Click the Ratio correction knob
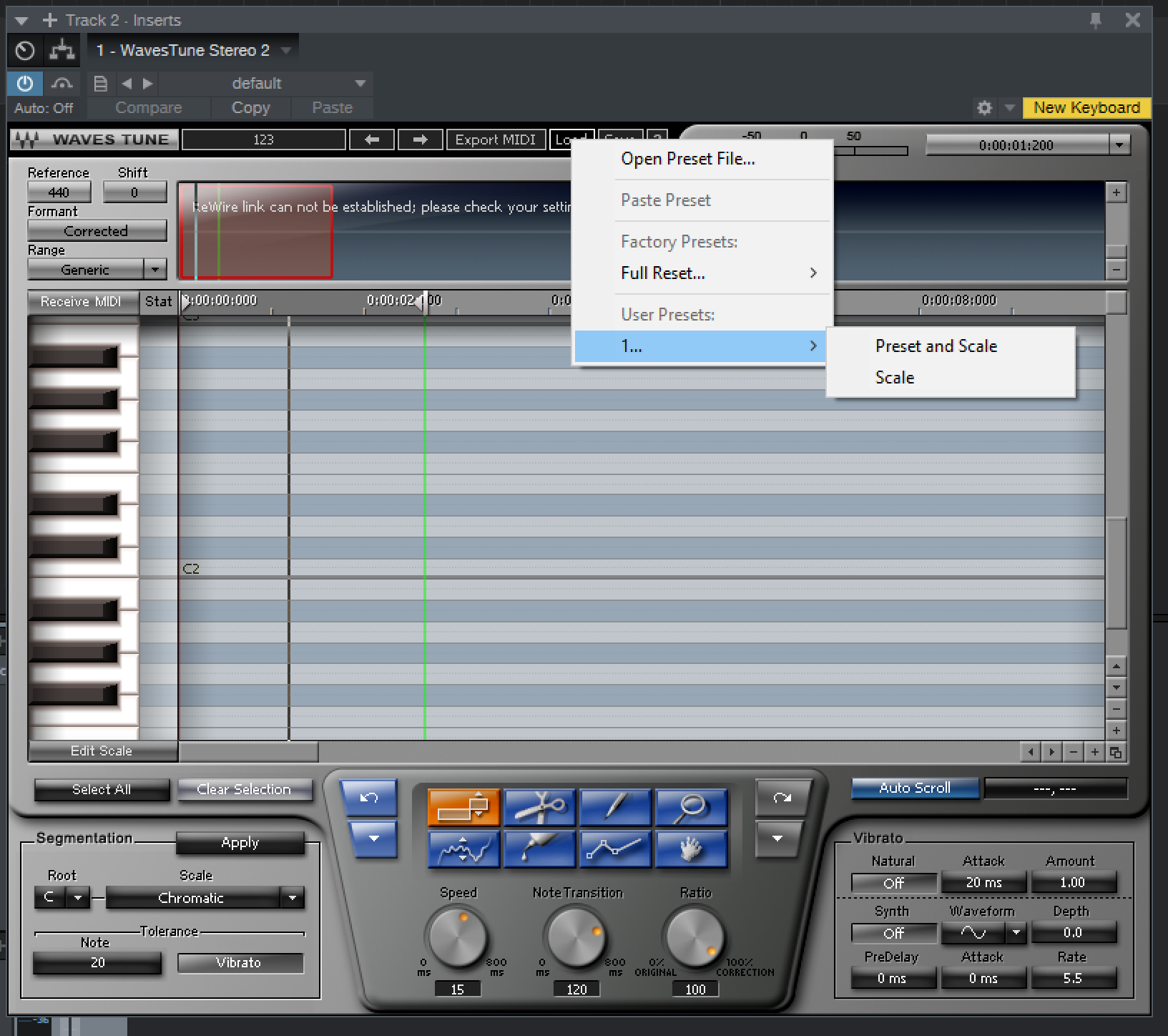The width and height of the screenshot is (1168, 1036). click(694, 937)
